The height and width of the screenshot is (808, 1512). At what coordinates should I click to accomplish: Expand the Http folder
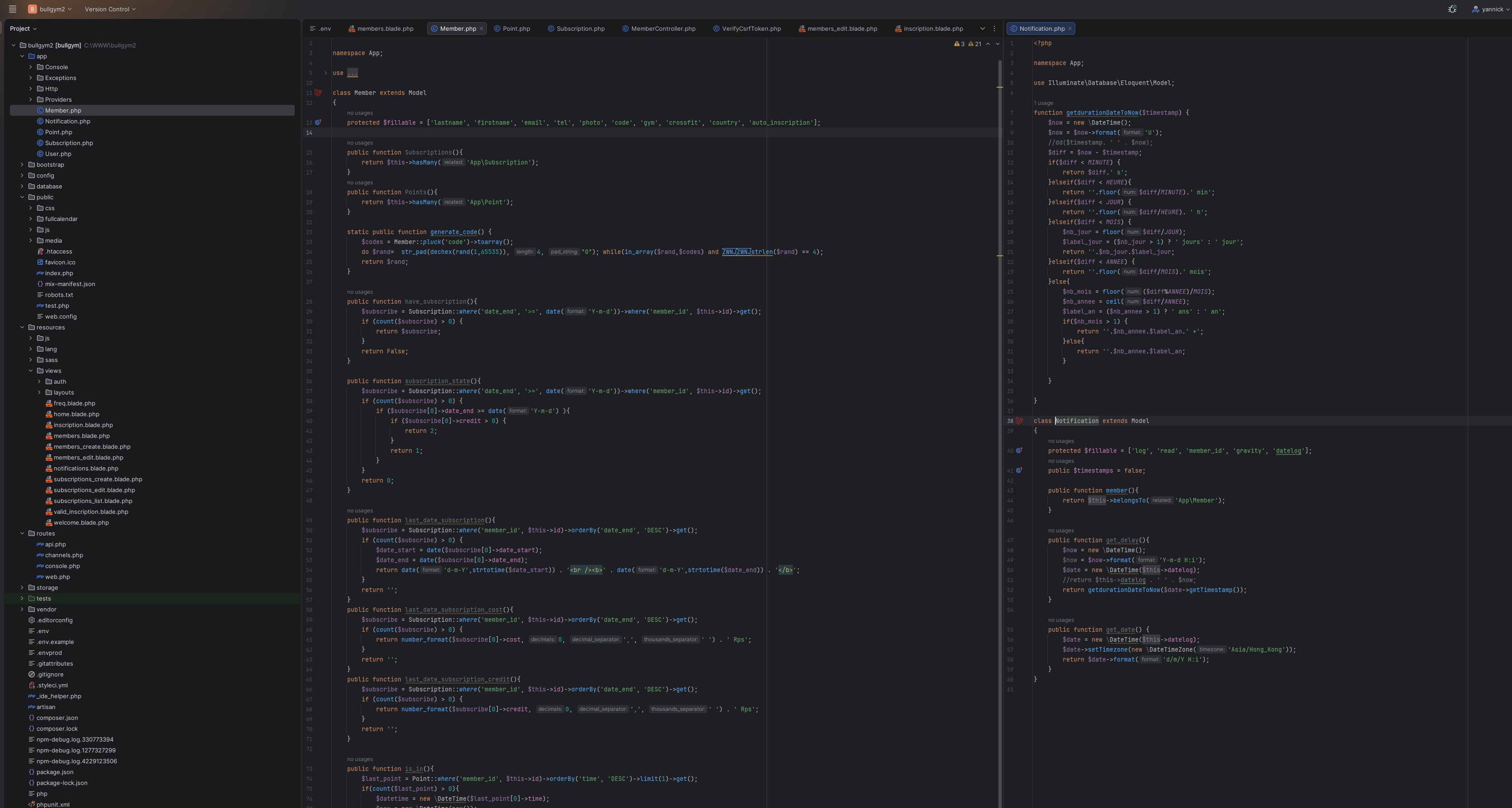pyautogui.click(x=31, y=89)
